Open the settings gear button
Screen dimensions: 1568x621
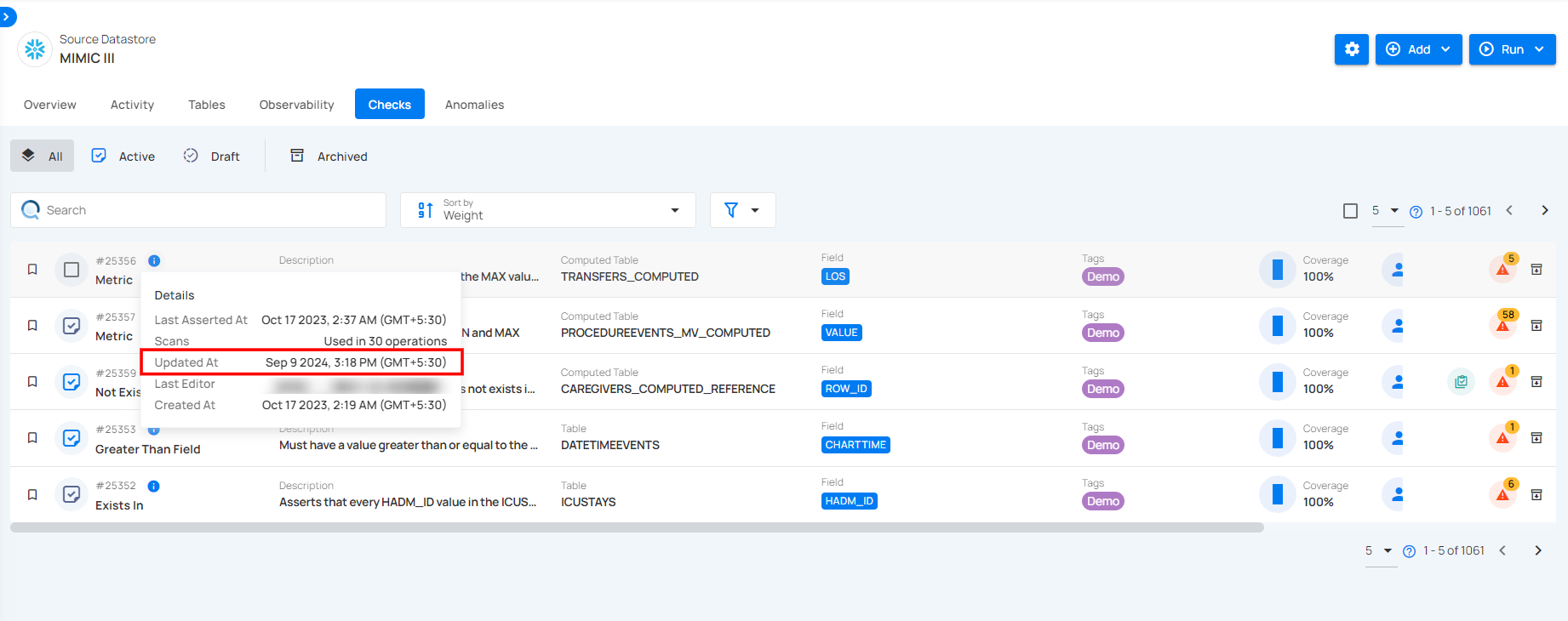pos(1351,49)
